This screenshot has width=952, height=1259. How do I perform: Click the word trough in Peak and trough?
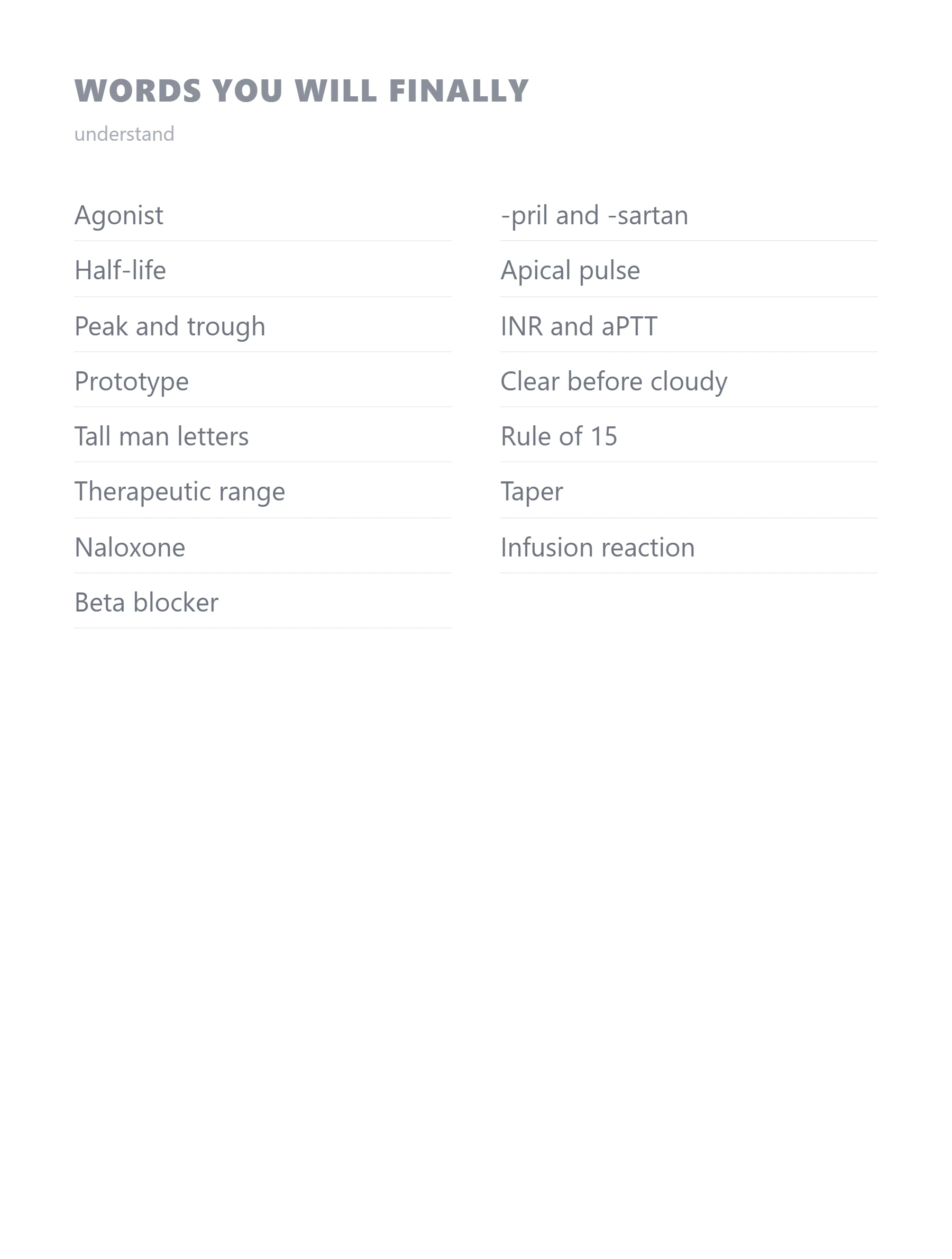(x=226, y=327)
